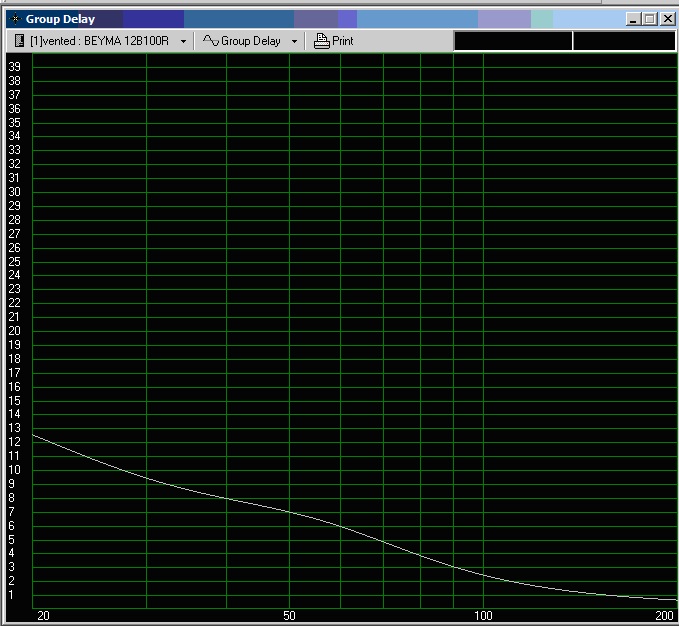Click the left black readout box
Image resolution: width=680 pixels, height=626 pixels.
[x=513, y=41]
